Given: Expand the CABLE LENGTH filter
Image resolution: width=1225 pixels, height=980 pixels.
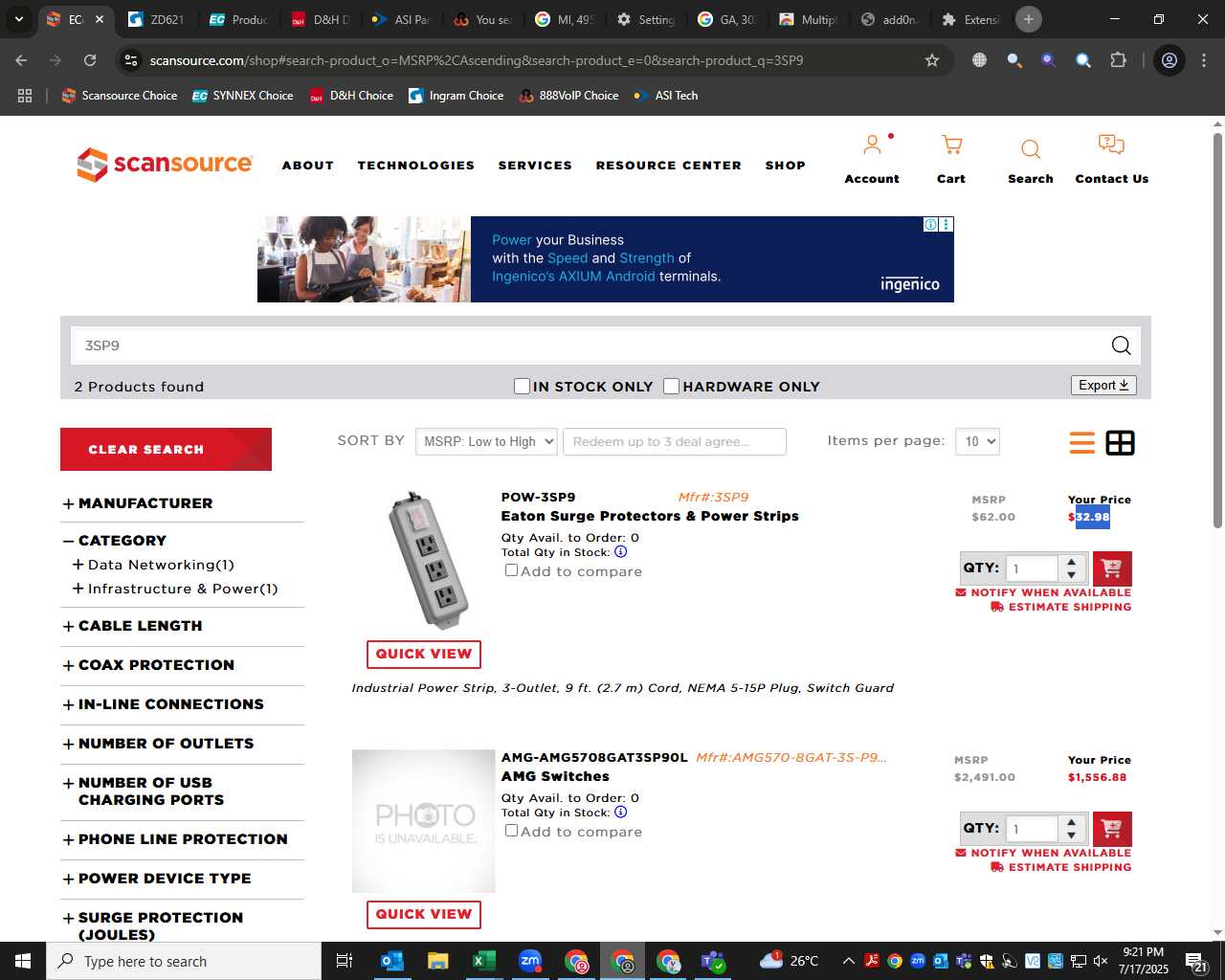Looking at the screenshot, I should [x=132, y=626].
